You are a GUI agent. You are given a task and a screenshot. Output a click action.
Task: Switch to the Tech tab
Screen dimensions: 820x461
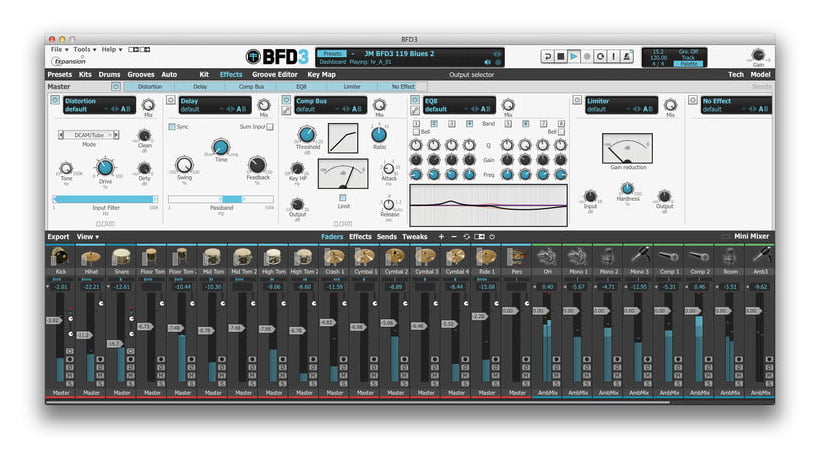[x=736, y=75]
